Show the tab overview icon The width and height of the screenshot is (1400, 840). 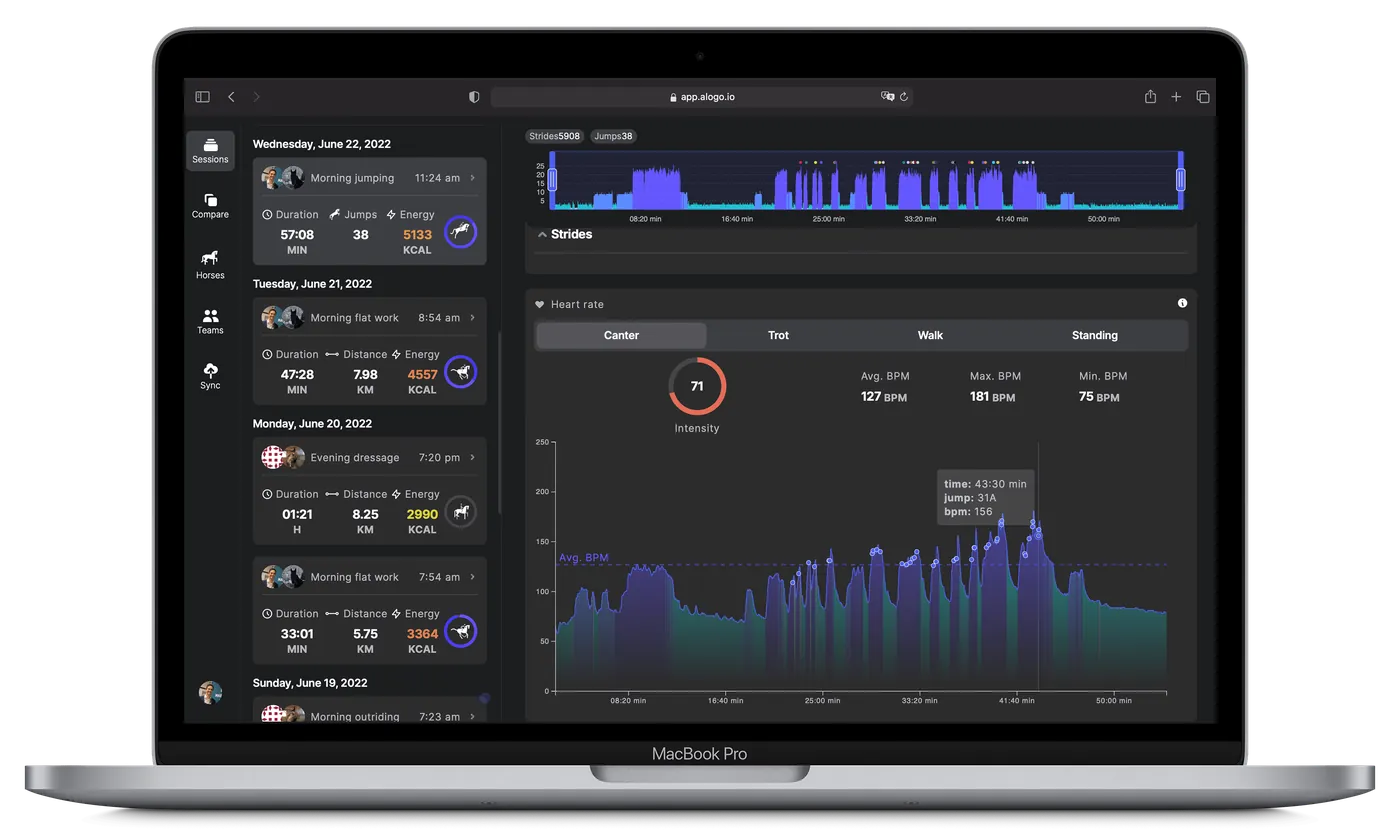1203,97
